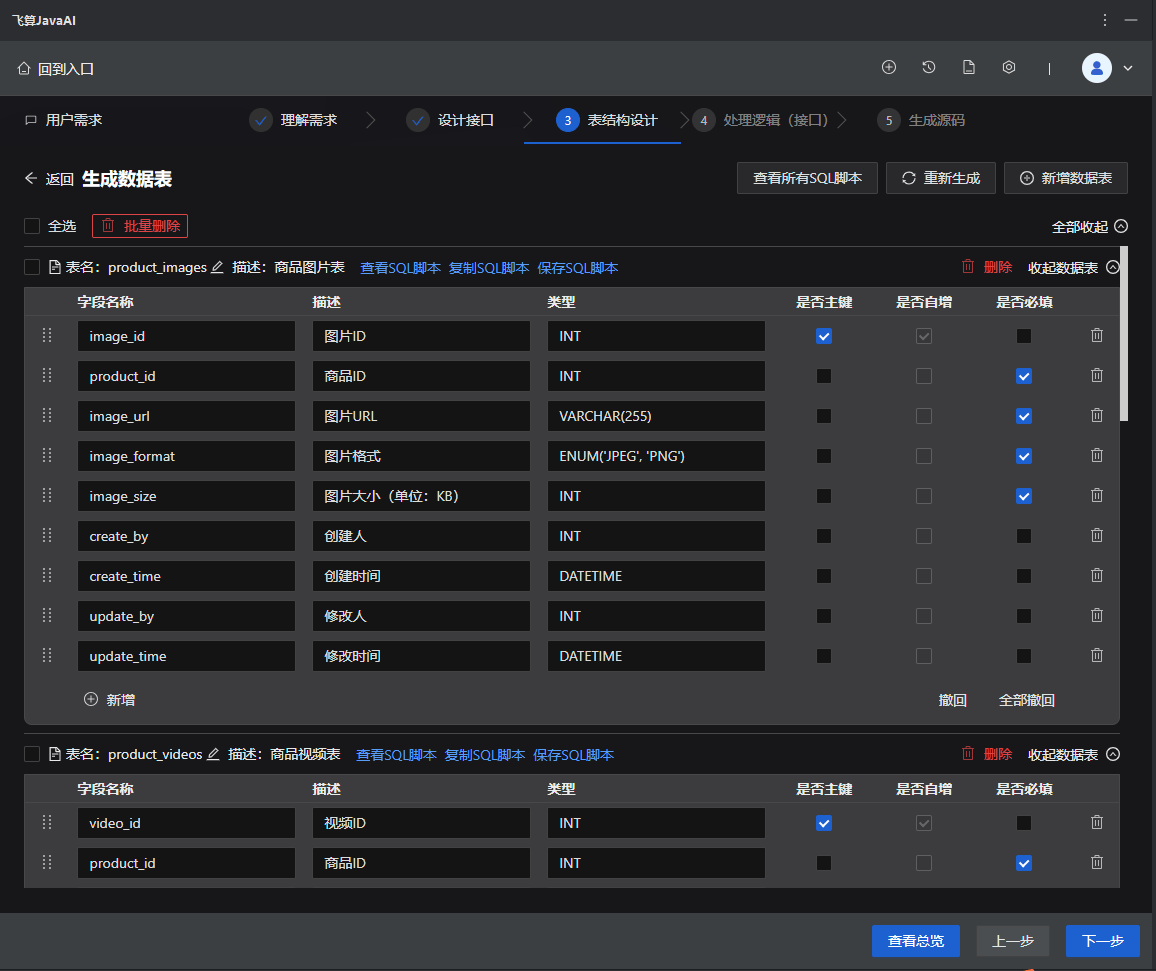Click the plus icon in top header
The image size is (1156, 971).
click(889, 68)
